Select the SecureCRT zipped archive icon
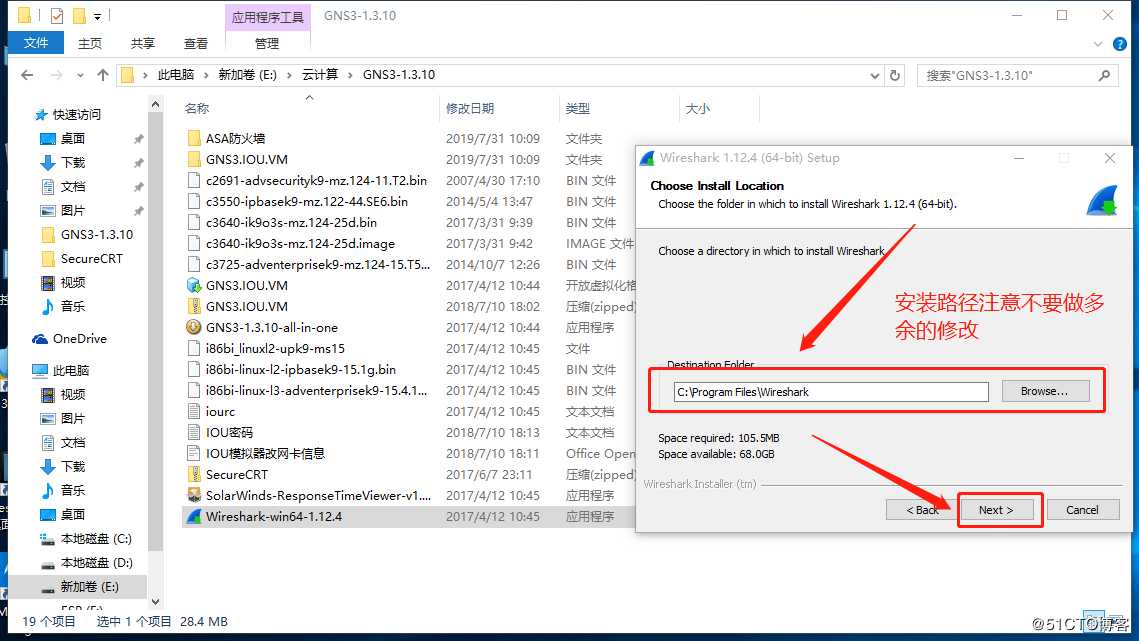 pyautogui.click(x=194, y=475)
